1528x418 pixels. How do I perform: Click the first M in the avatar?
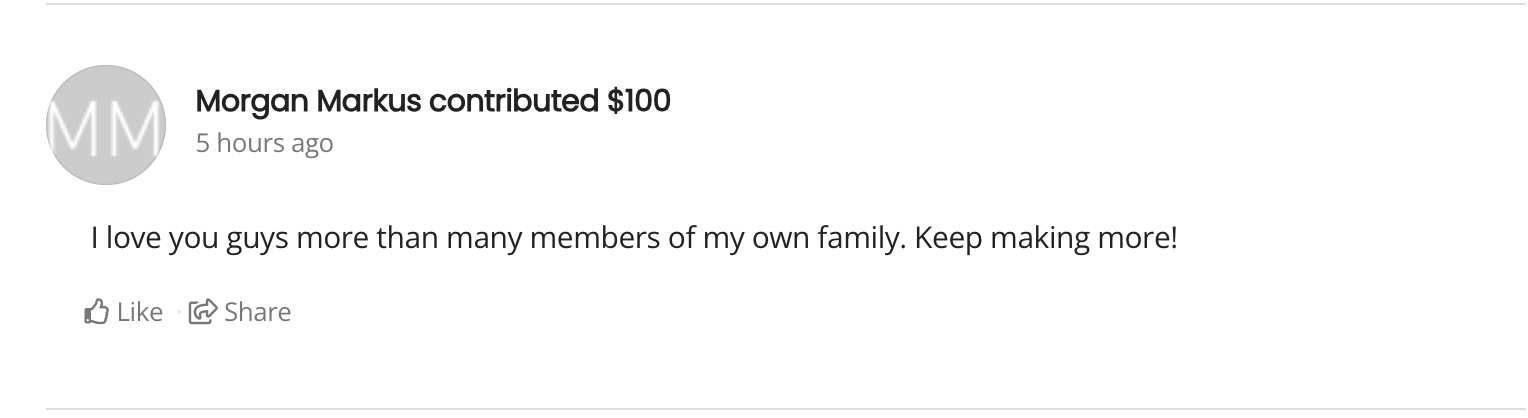(x=76, y=128)
